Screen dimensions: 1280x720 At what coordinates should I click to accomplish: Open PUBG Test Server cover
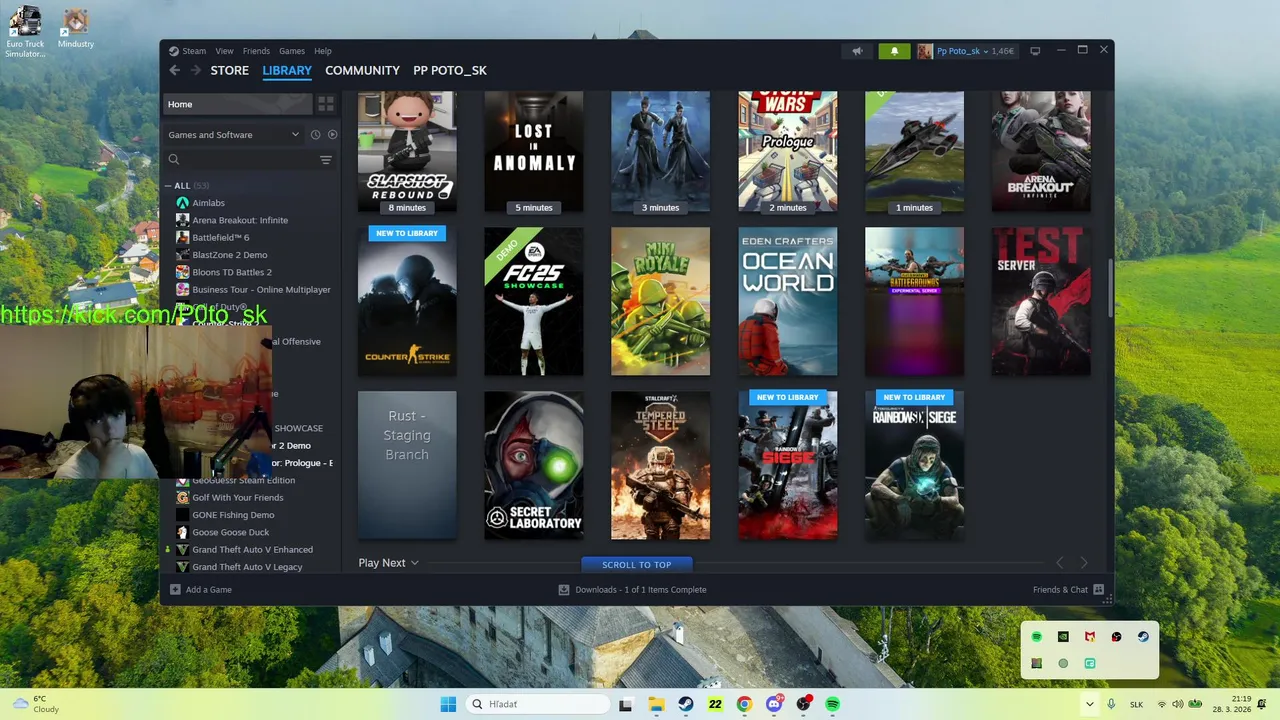(x=1041, y=301)
